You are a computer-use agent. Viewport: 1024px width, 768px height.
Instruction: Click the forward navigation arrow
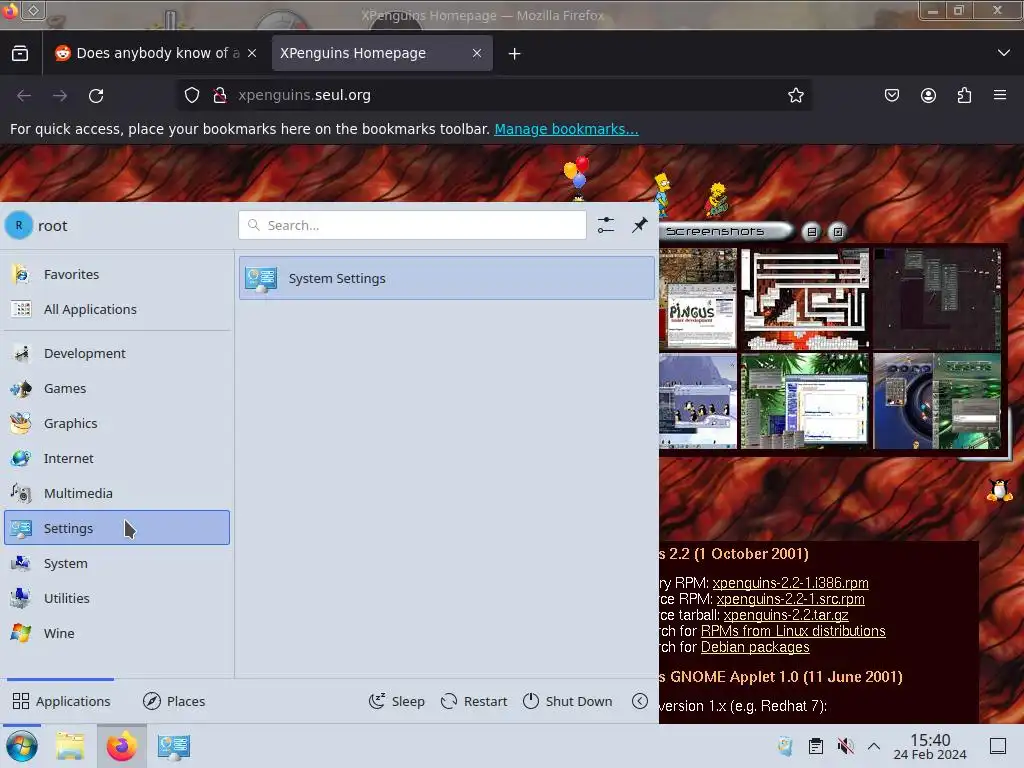60,95
